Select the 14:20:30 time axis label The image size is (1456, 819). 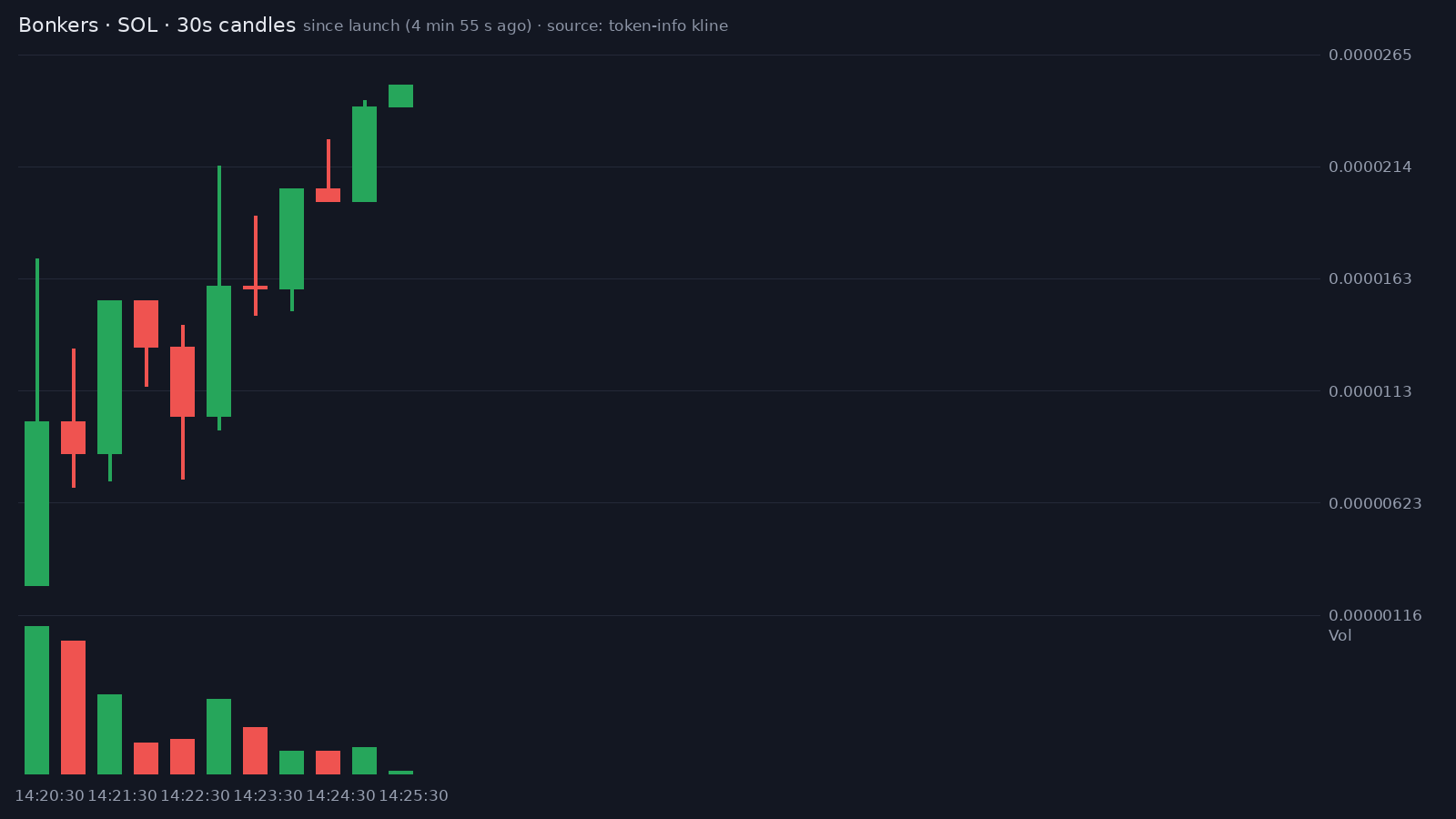(49, 796)
